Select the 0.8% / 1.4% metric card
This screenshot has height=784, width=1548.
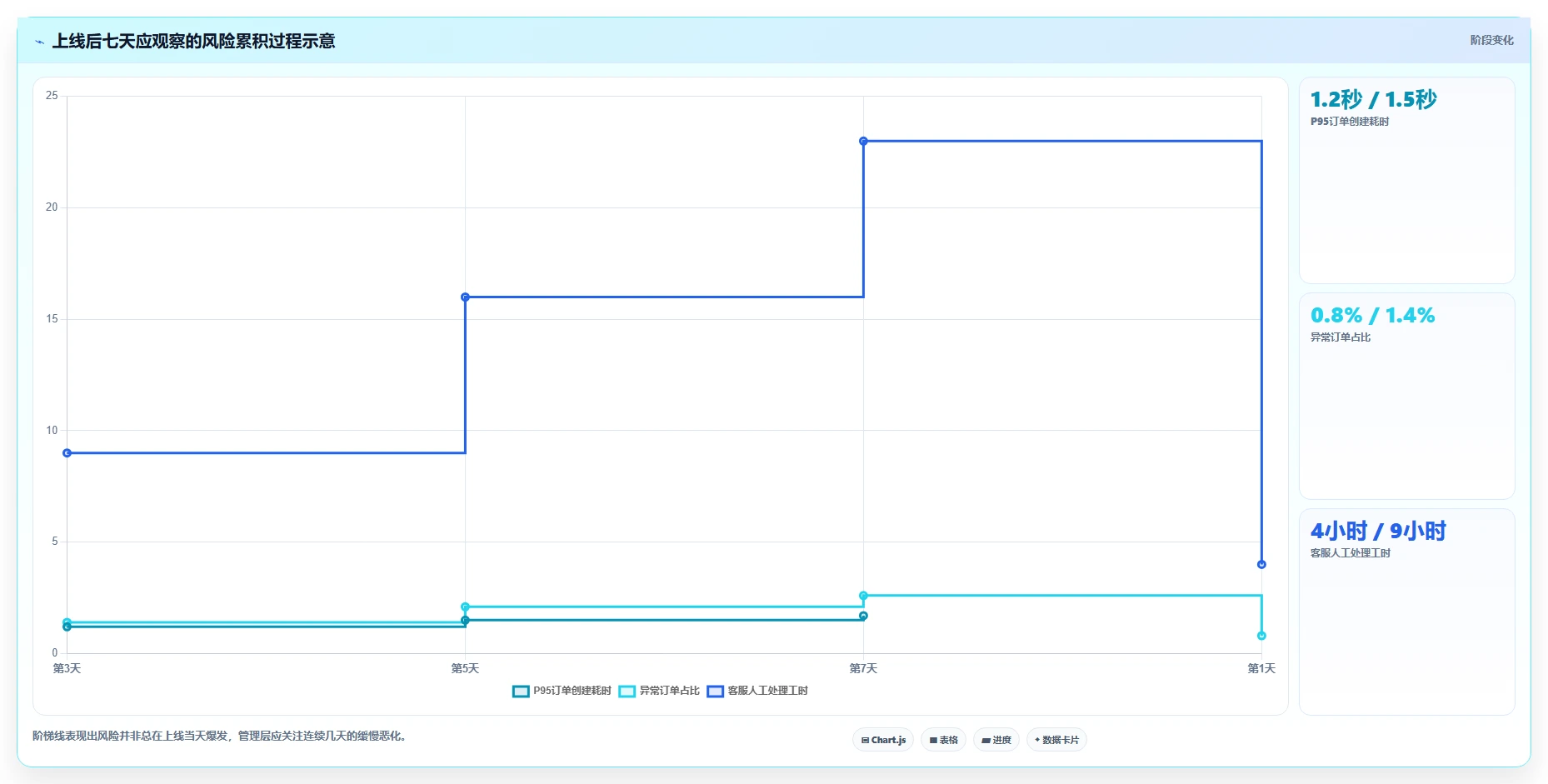click(1407, 397)
